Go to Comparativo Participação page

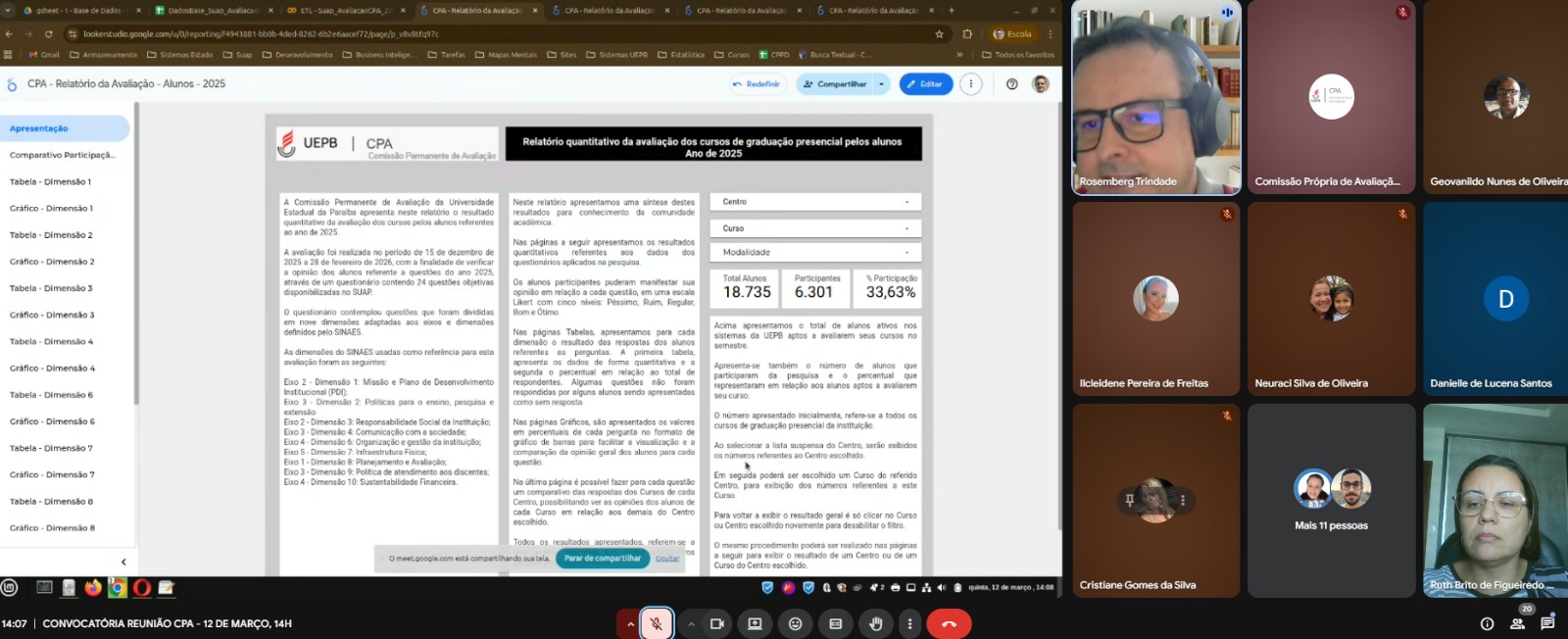point(62,155)
